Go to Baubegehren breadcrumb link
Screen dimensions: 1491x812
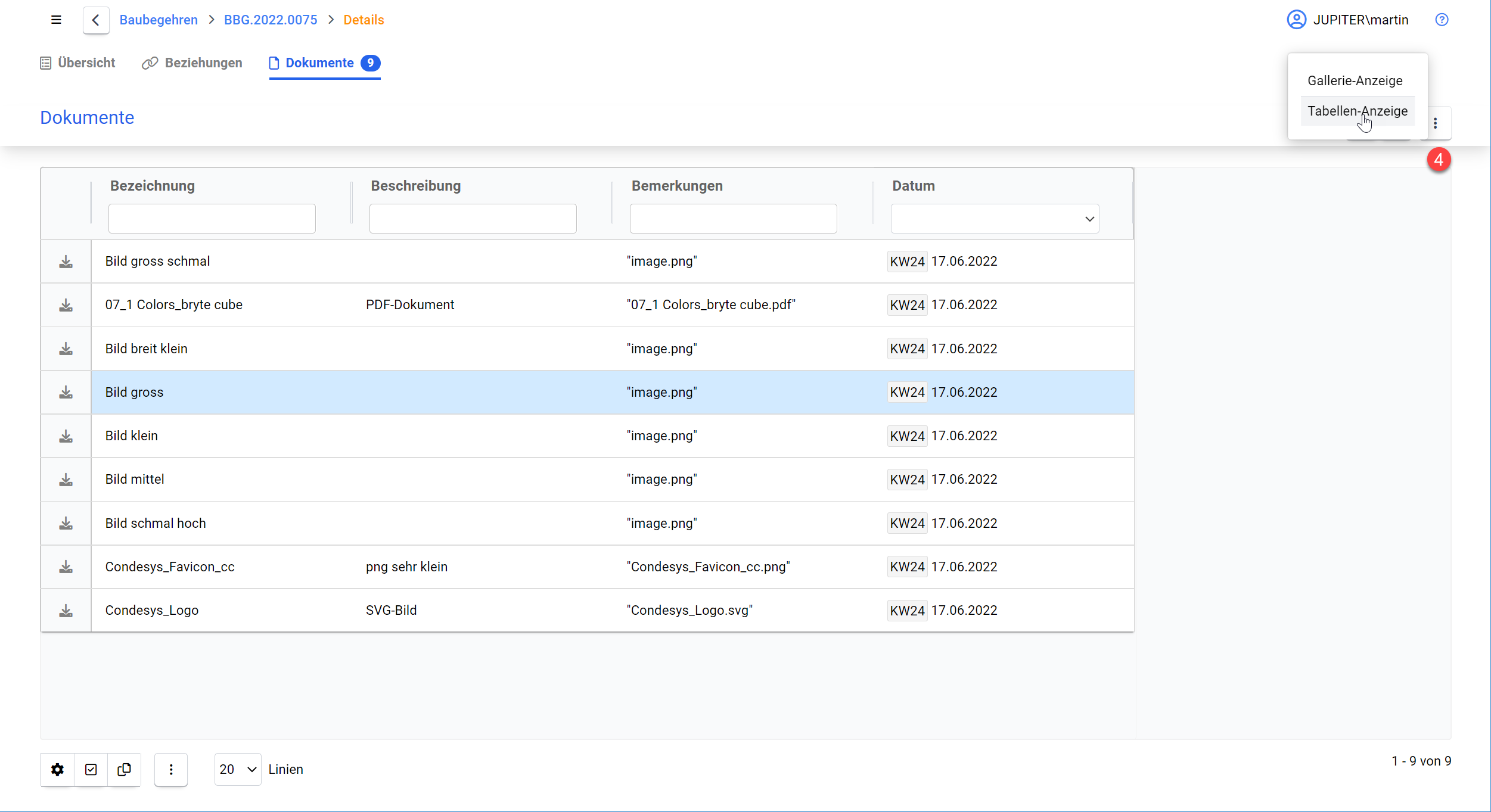[x=159, y=20]
